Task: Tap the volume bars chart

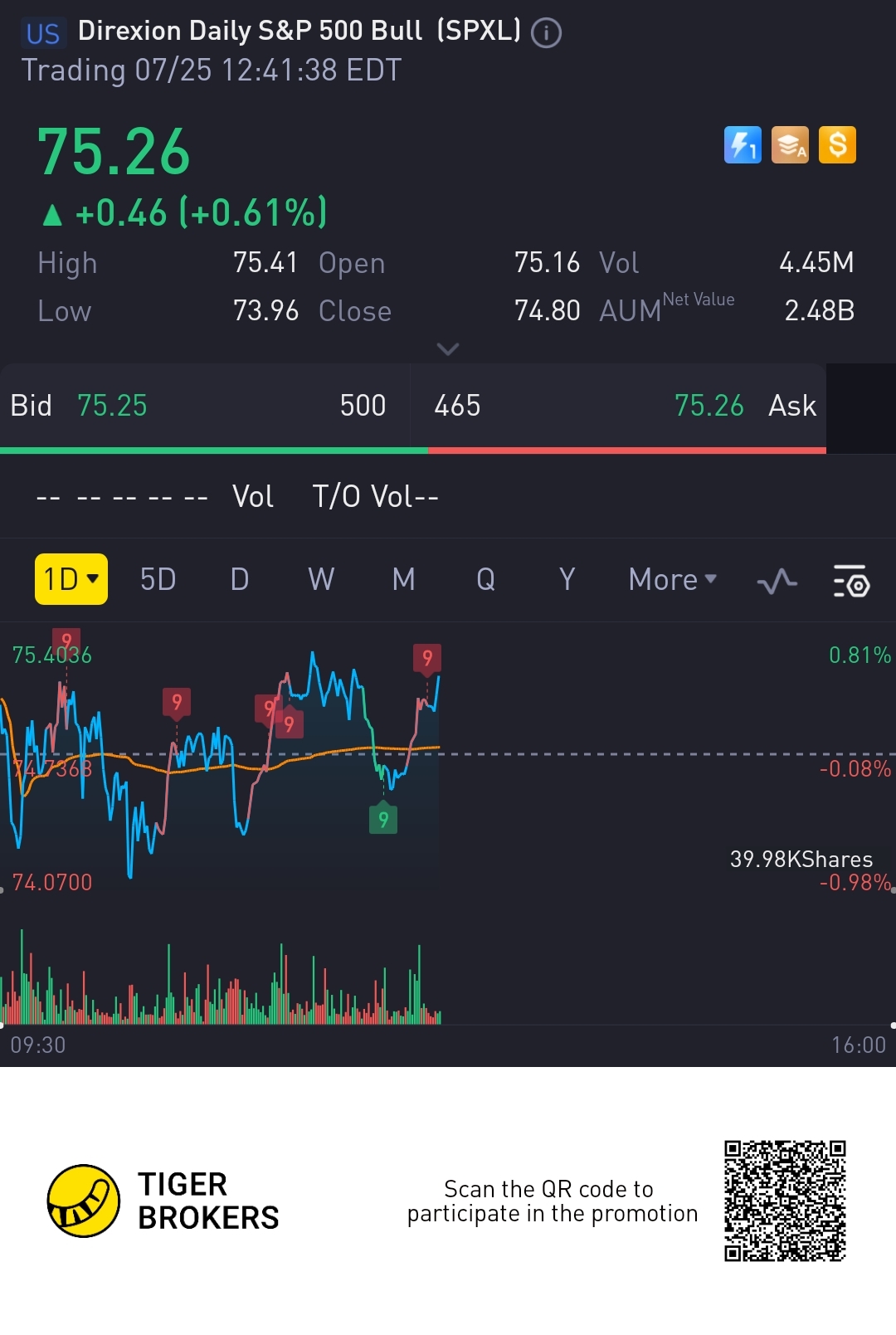Action: (222, 979)
